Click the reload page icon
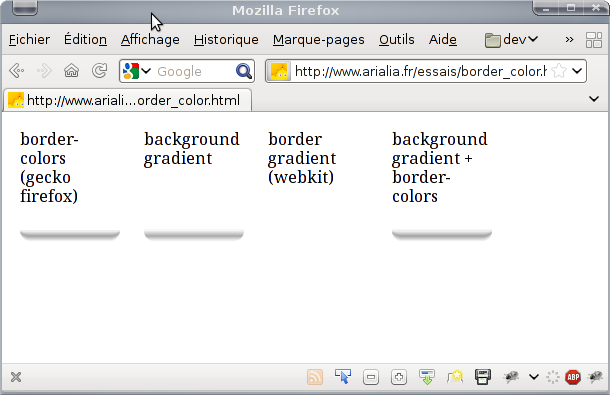 coord(100,70)
